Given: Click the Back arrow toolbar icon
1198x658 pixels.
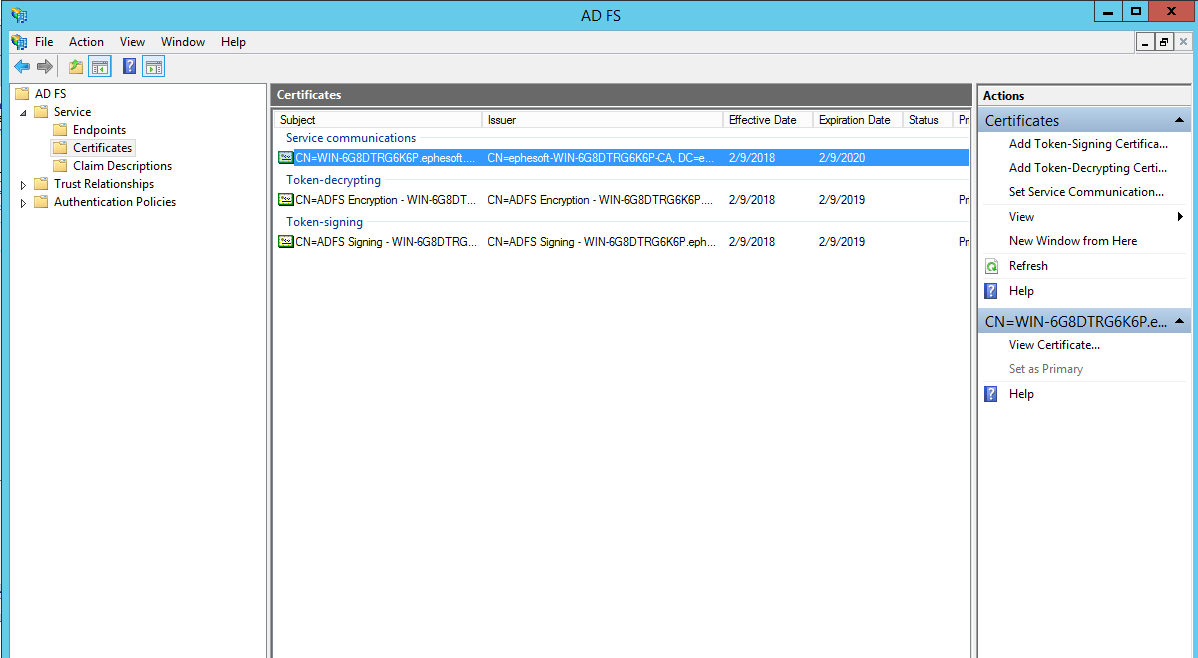Looking at the screenshot, I should [22, 66].
